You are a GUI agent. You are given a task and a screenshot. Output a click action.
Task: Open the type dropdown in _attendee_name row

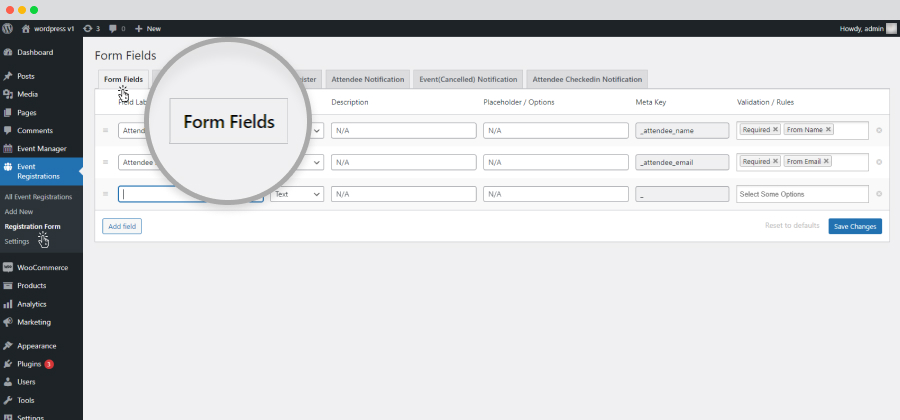click(x=316, y=130)
